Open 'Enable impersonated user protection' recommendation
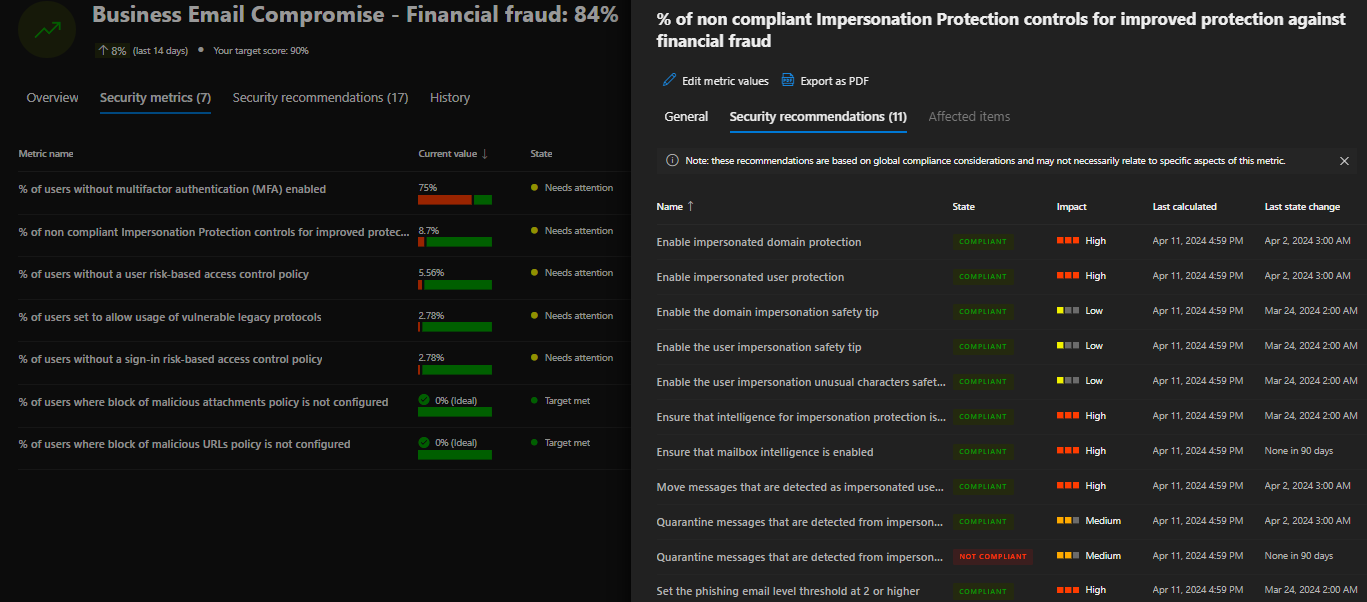1367x602 pixels. (750, 277)
